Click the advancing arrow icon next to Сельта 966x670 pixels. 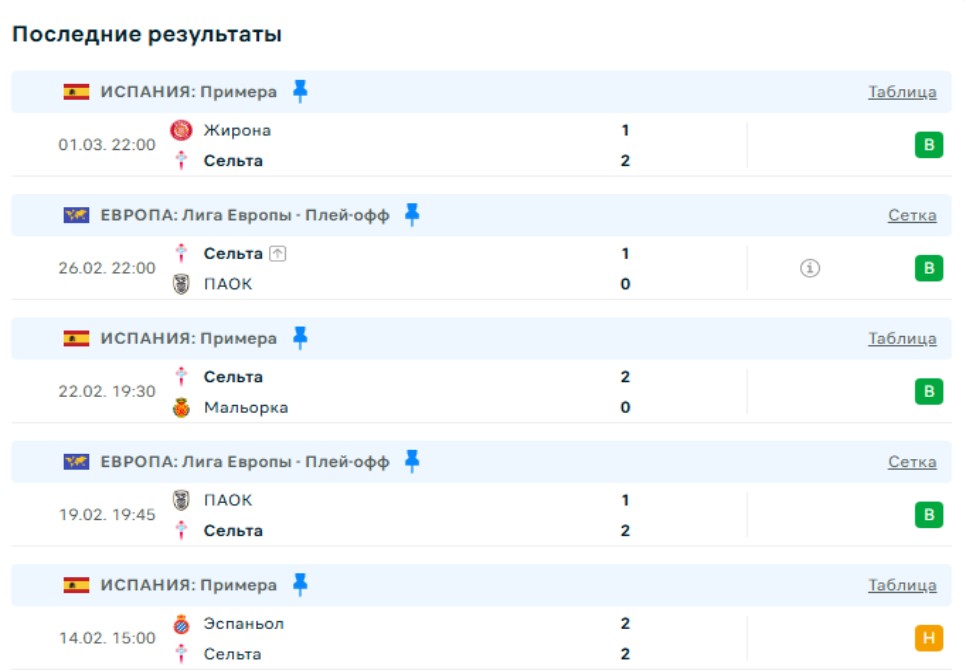(x=278, y=254)
